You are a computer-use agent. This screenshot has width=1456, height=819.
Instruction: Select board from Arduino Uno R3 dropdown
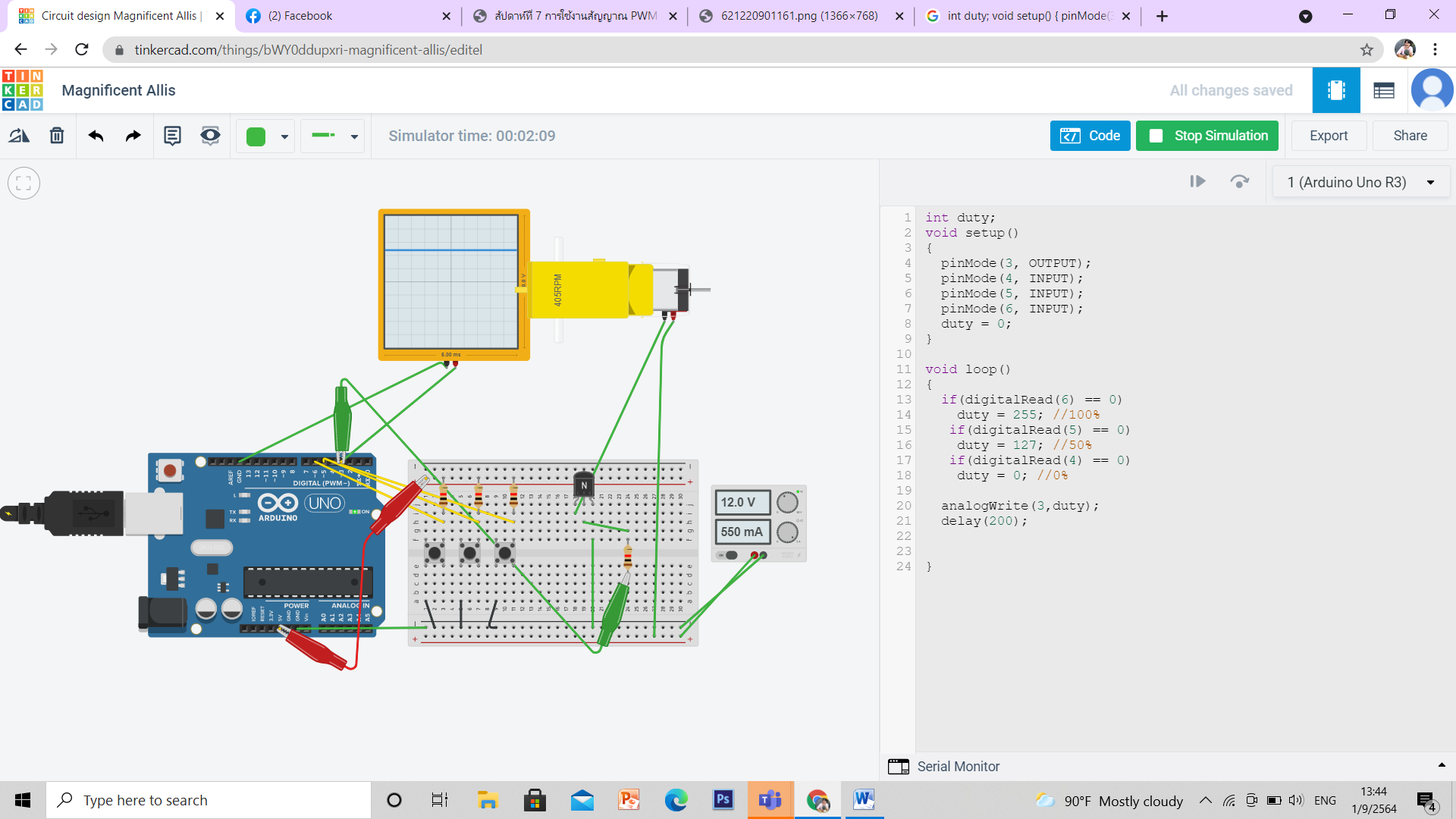tap(1360, 182)
